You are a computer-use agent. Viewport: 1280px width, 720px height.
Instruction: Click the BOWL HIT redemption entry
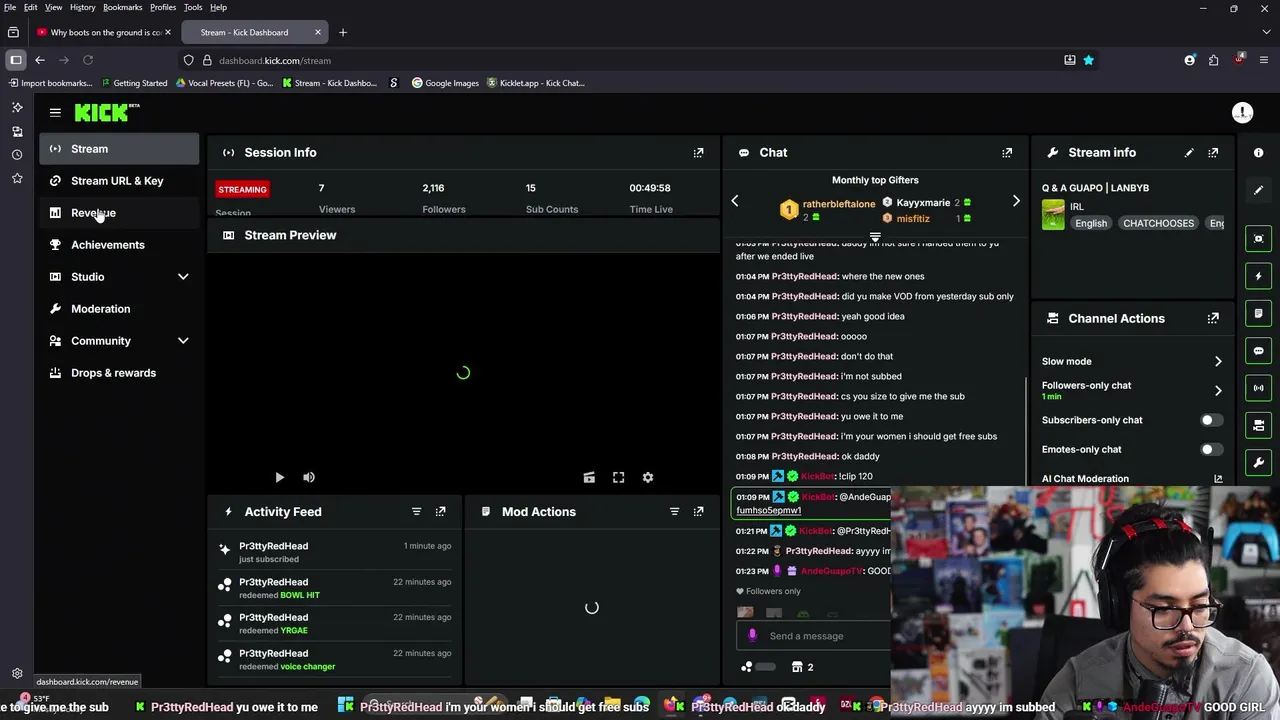pos(335,588)
